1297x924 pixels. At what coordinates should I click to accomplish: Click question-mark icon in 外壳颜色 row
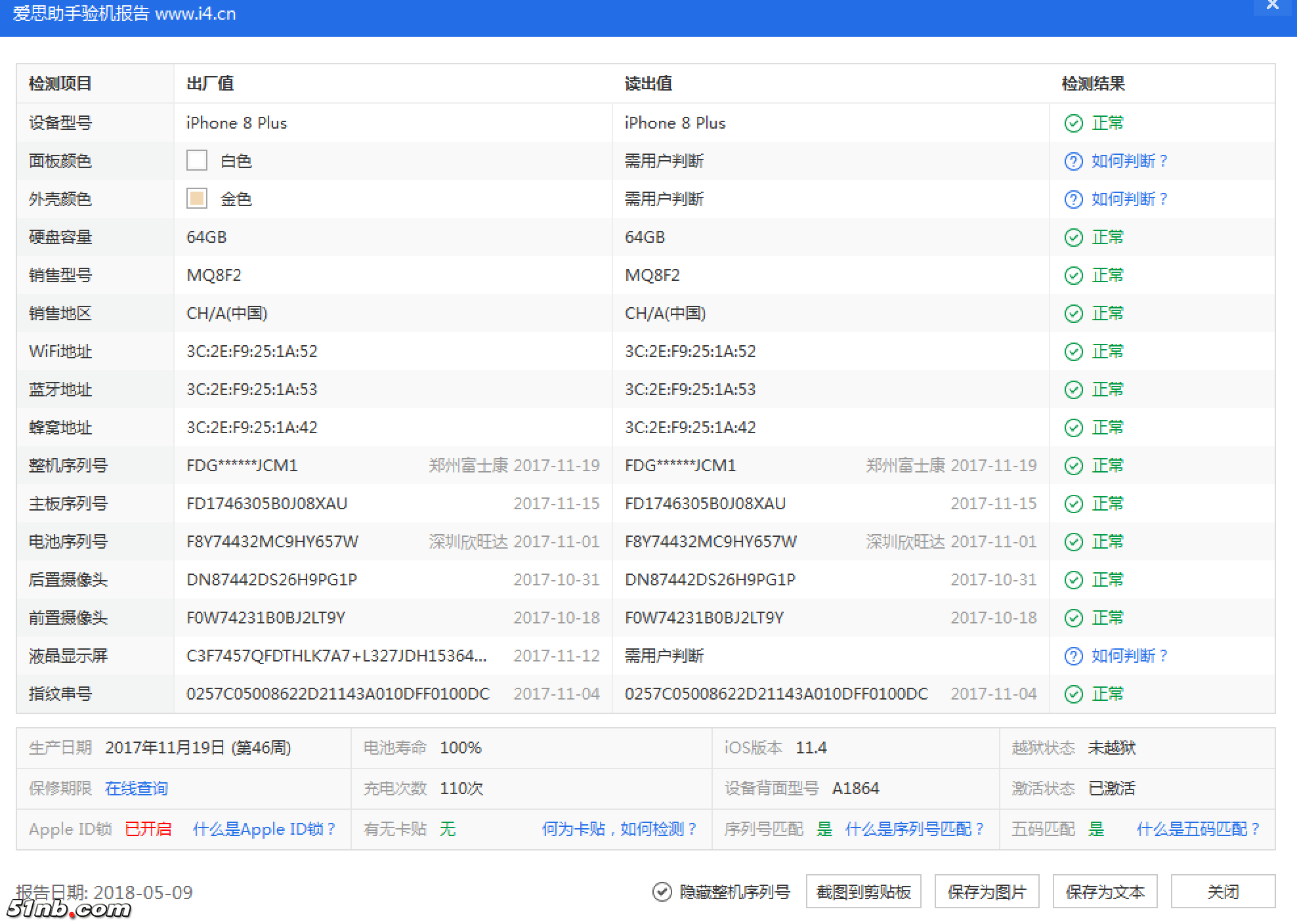[x=1073, y=199]
